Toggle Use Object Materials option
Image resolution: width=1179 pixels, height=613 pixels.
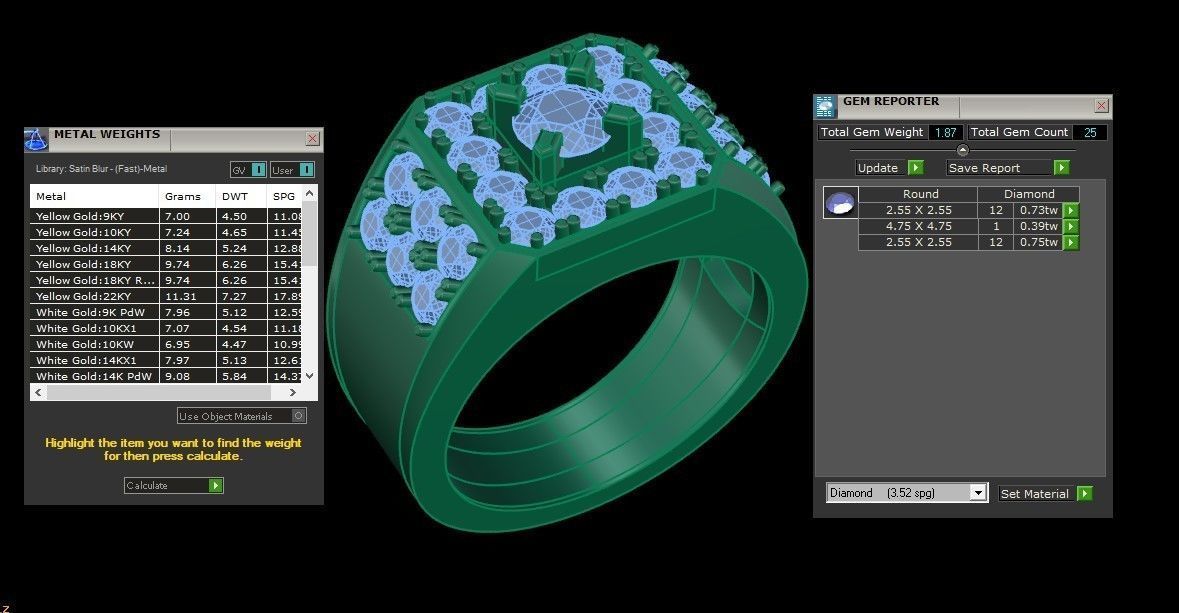click(299, 416)
